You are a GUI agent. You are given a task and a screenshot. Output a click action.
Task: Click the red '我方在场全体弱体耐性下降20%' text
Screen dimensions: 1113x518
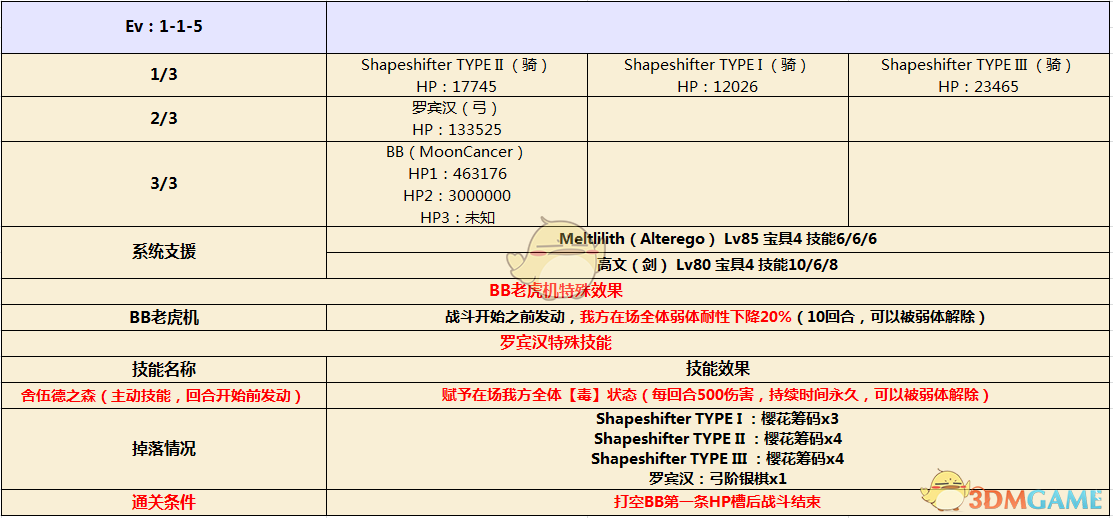[x=686, y=317]
